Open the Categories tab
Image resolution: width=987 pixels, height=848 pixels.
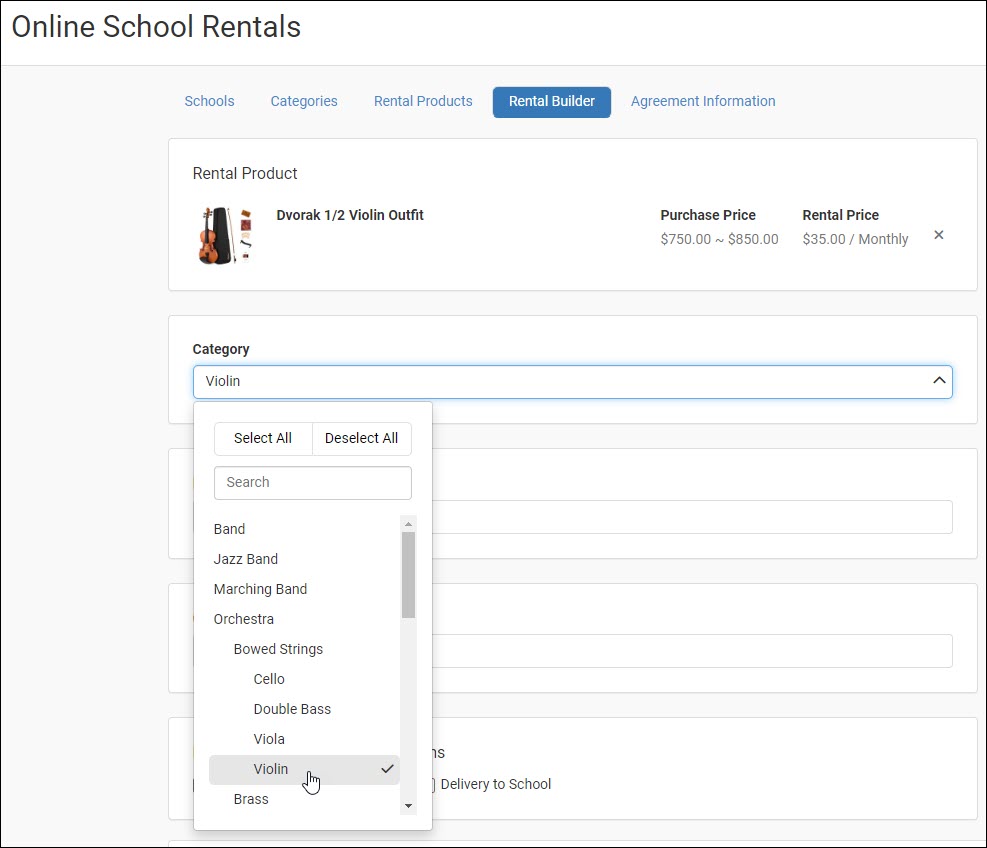click(x=304, y=101)
